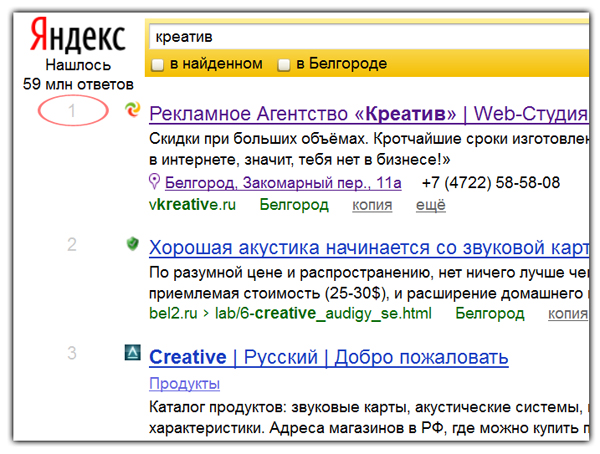Click the phone number '+7 (4722) 58-58-08'
600x454 pixels.
491,183
